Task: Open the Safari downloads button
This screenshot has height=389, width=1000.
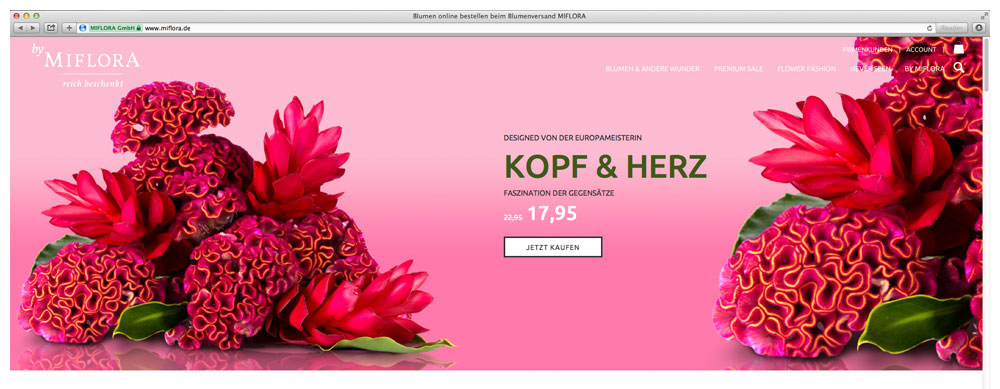Action: click(979, 28)
